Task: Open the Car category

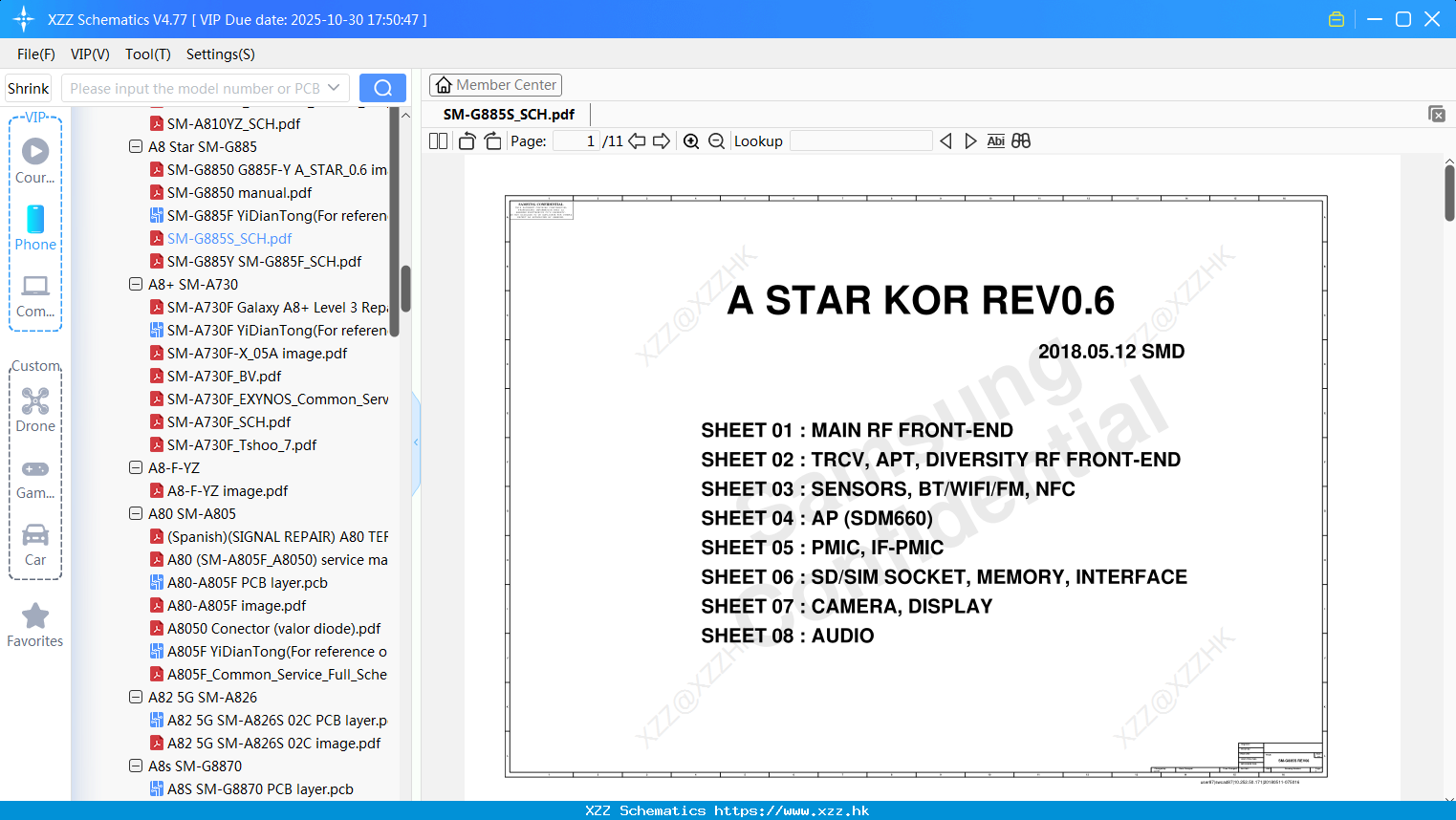Action: [x=35, y=545]
